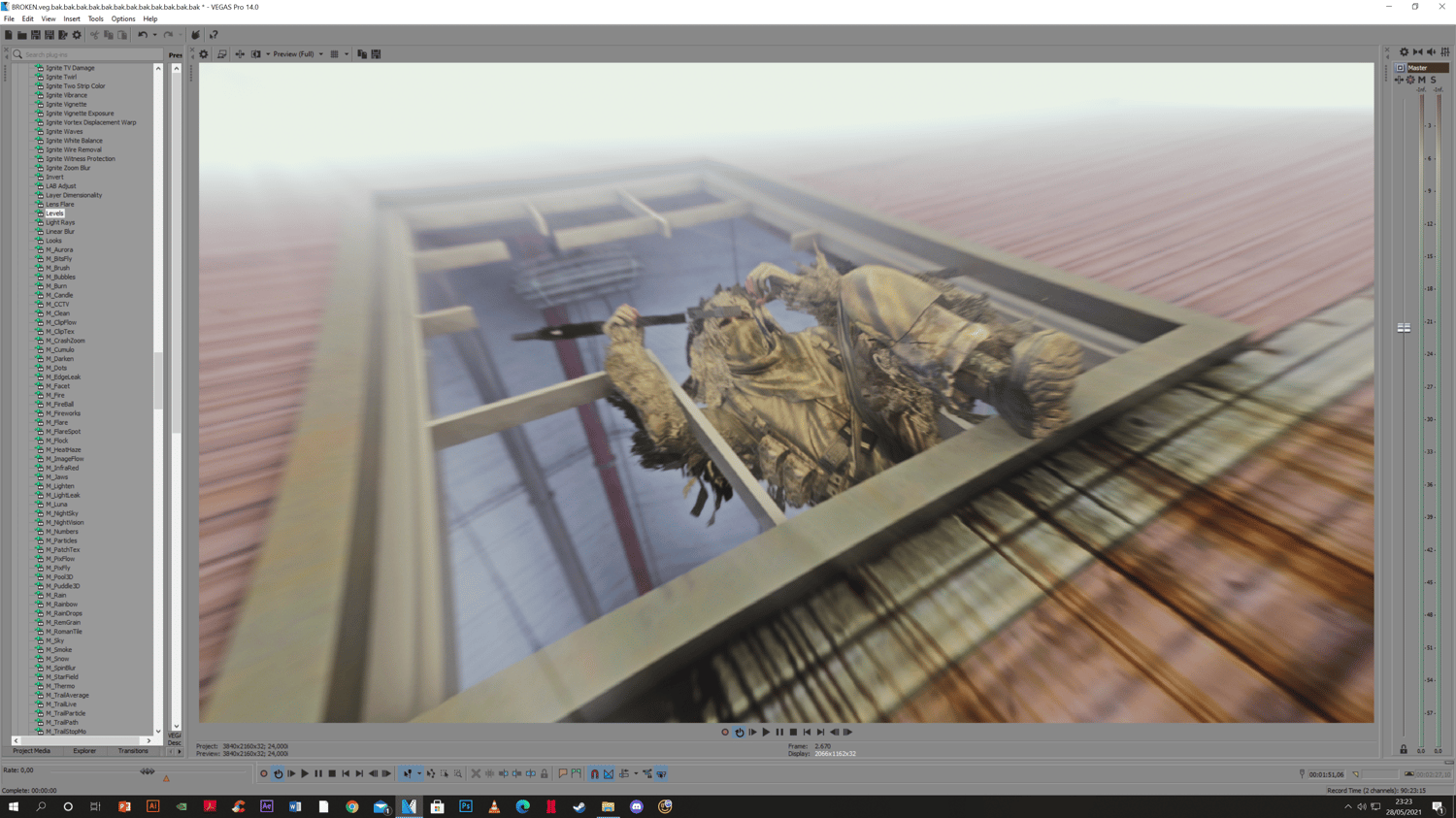Viewport: 1456px width, 818px height.
Task: Open the mixing console icon
Action: [x=1445, y=52]
